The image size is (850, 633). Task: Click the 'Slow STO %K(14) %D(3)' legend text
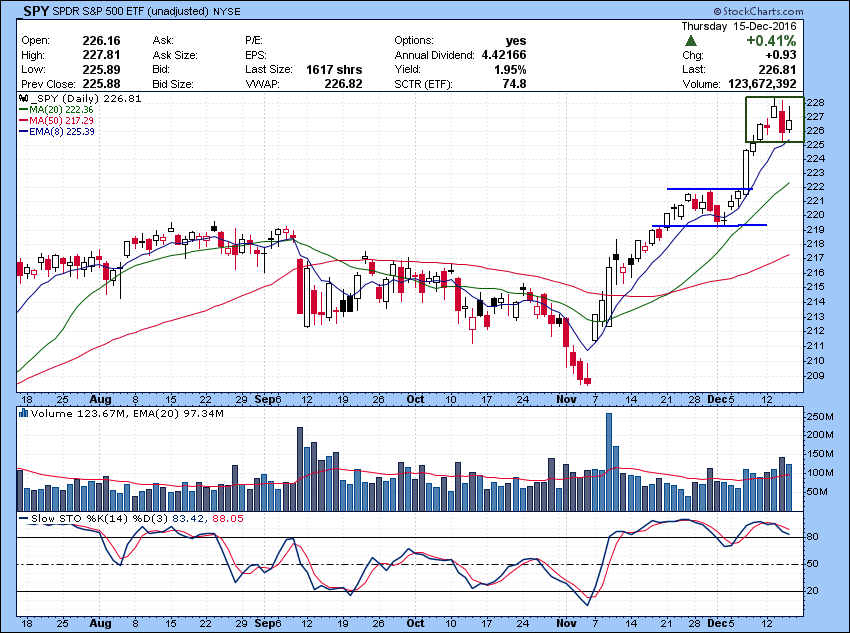point(100,519)
